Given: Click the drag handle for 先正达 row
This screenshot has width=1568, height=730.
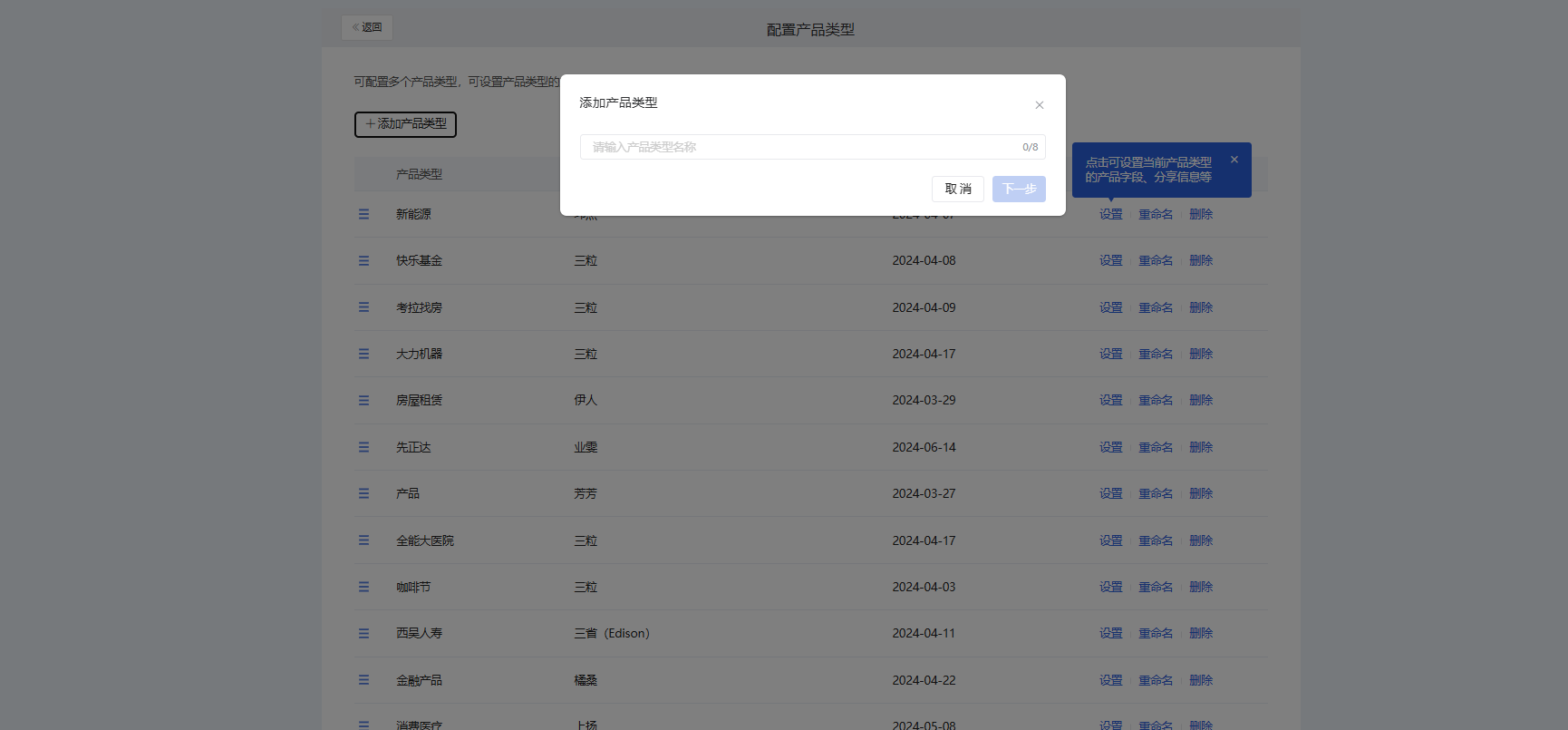Looking at the screenshot, I should (x=363, y=447).
